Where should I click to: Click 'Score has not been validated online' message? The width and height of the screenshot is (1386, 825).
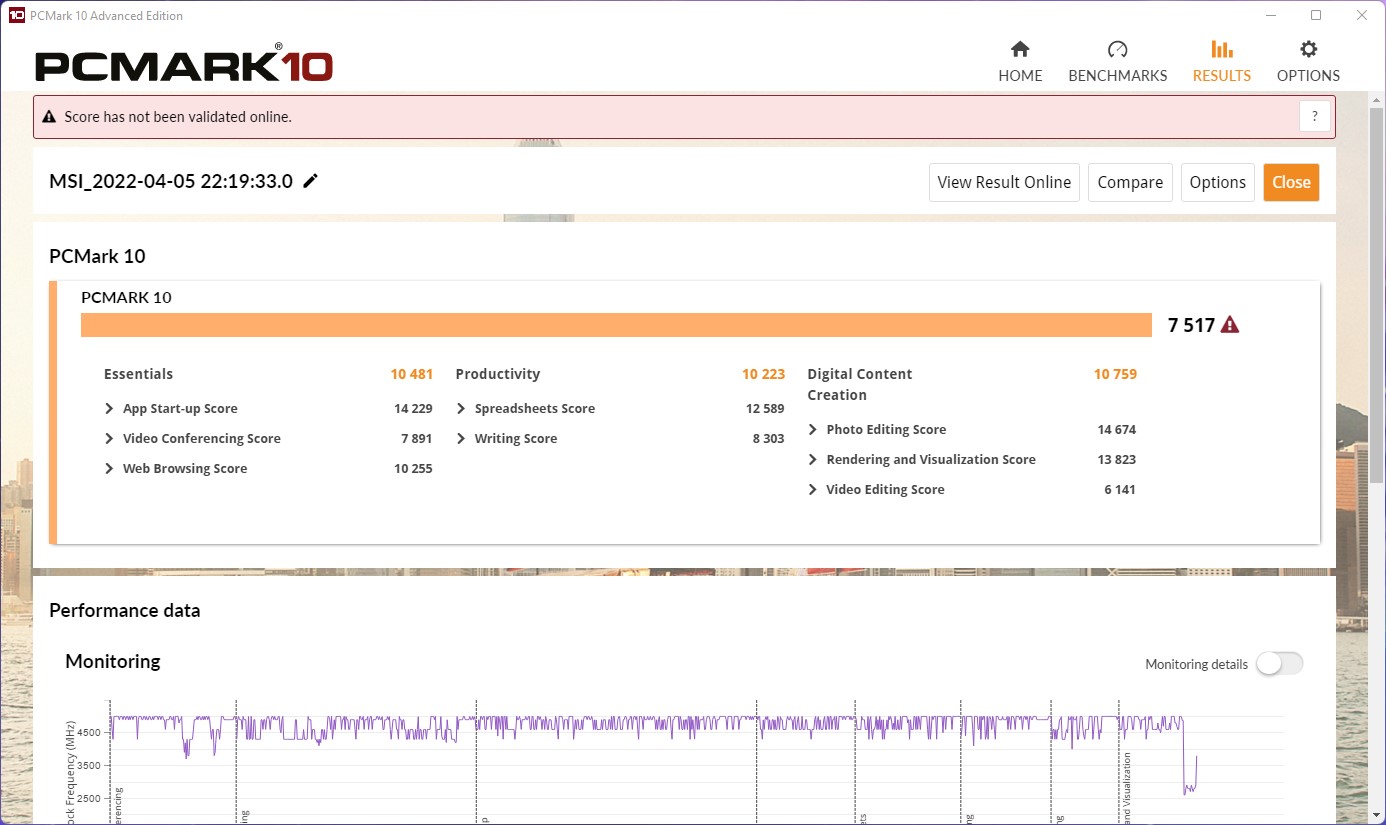178,117
